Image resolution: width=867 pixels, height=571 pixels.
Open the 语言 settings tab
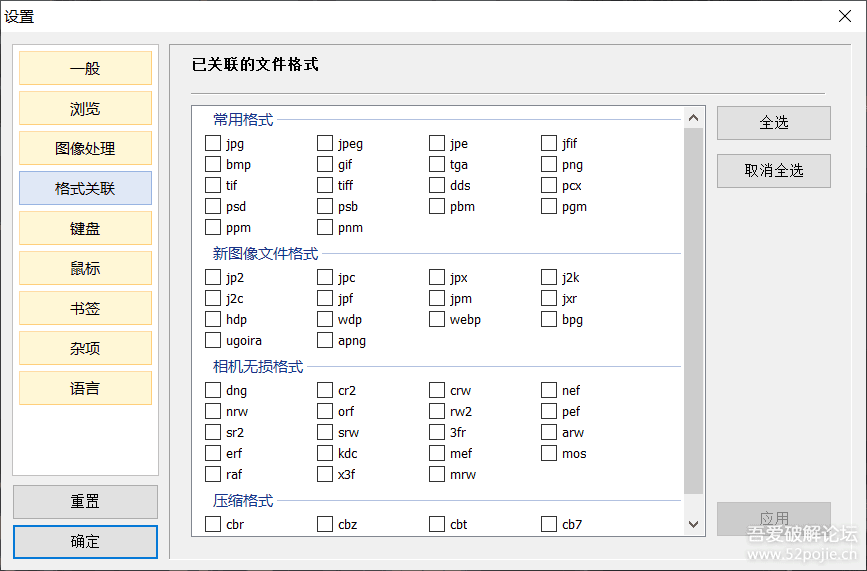coord(85,388)
